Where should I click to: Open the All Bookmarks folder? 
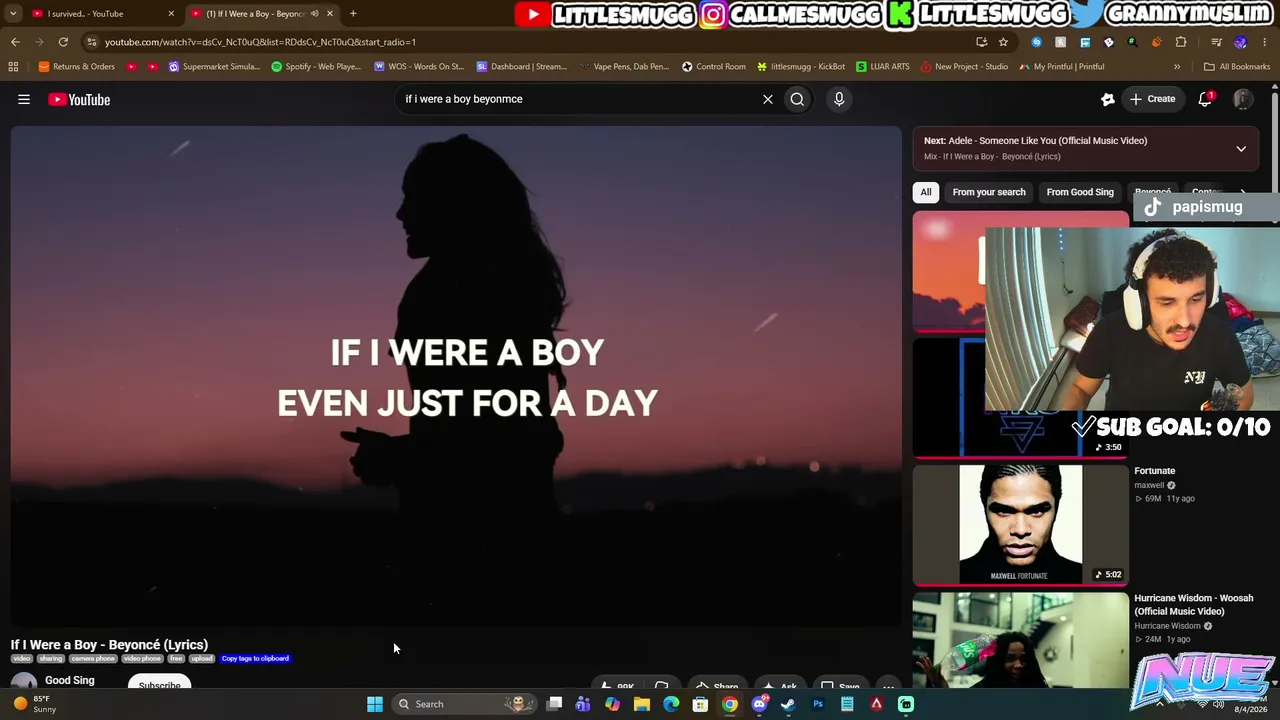click(1237, 67)
